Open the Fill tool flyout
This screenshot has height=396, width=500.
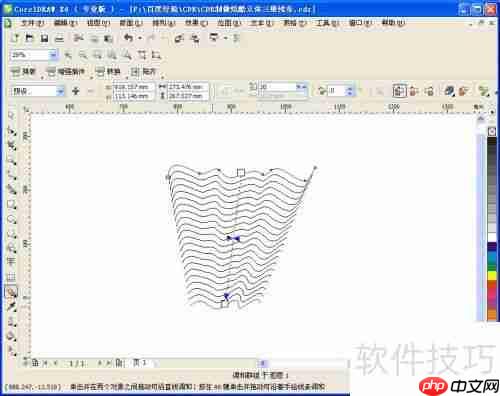pos(12,336)
